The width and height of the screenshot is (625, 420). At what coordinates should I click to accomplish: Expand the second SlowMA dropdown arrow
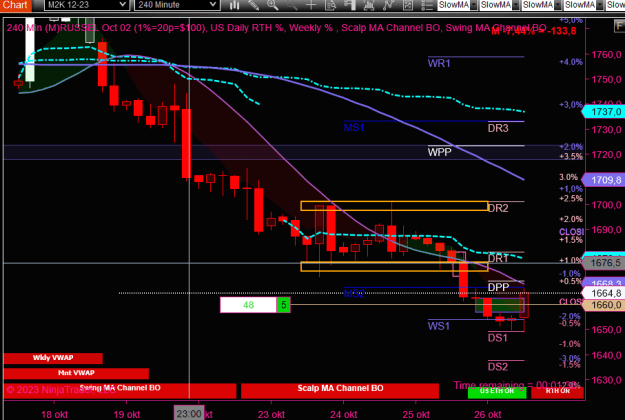[516, 5]
